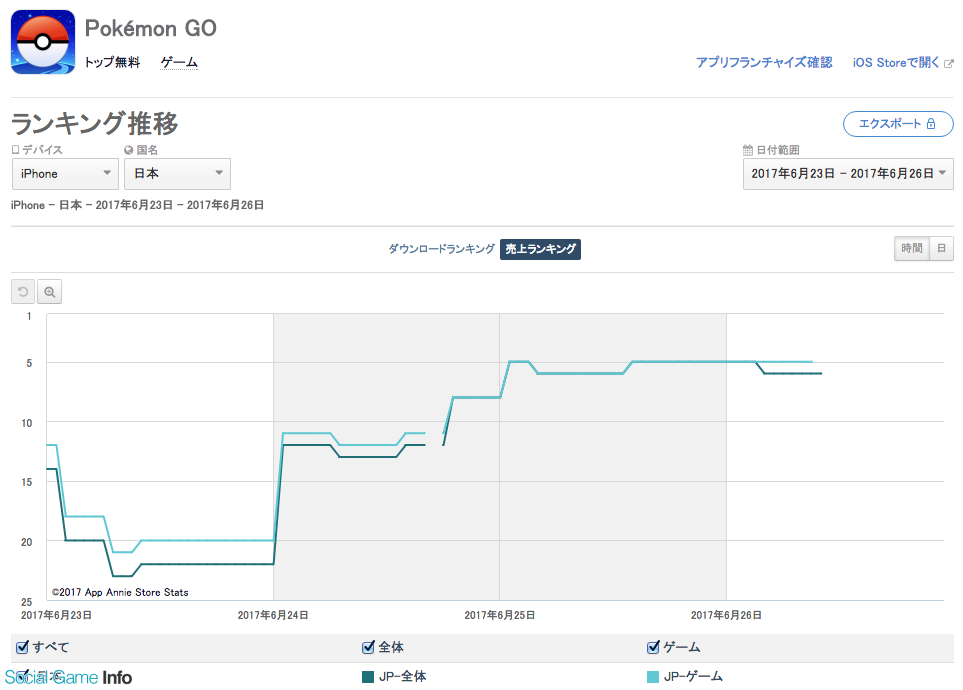
Task: Click the JP-ゲーム legend label
Action: pyautogui.click(x=693, y=676)
